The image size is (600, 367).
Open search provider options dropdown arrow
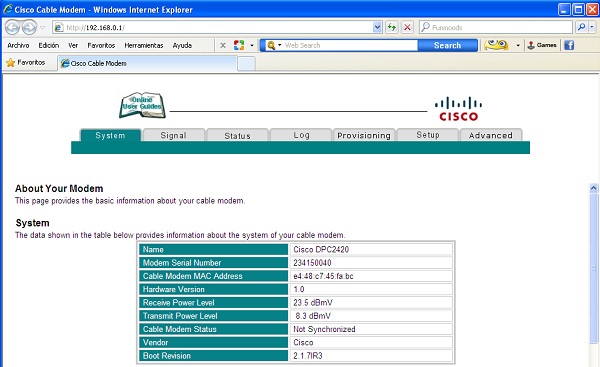pyautogui.click(x=592, y=27)
